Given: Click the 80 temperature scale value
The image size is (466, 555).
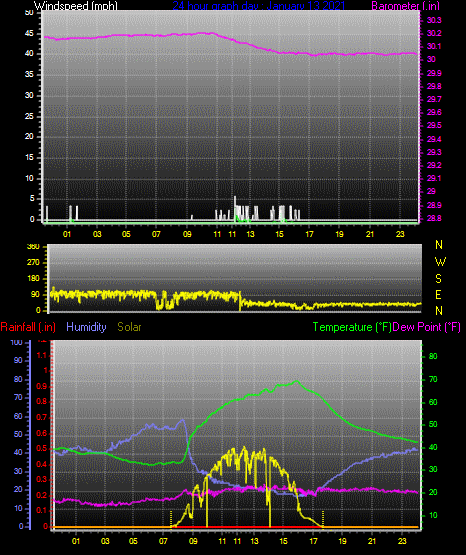Looking at the screenshot, I should pyautogui.click(x=433, y=356).
